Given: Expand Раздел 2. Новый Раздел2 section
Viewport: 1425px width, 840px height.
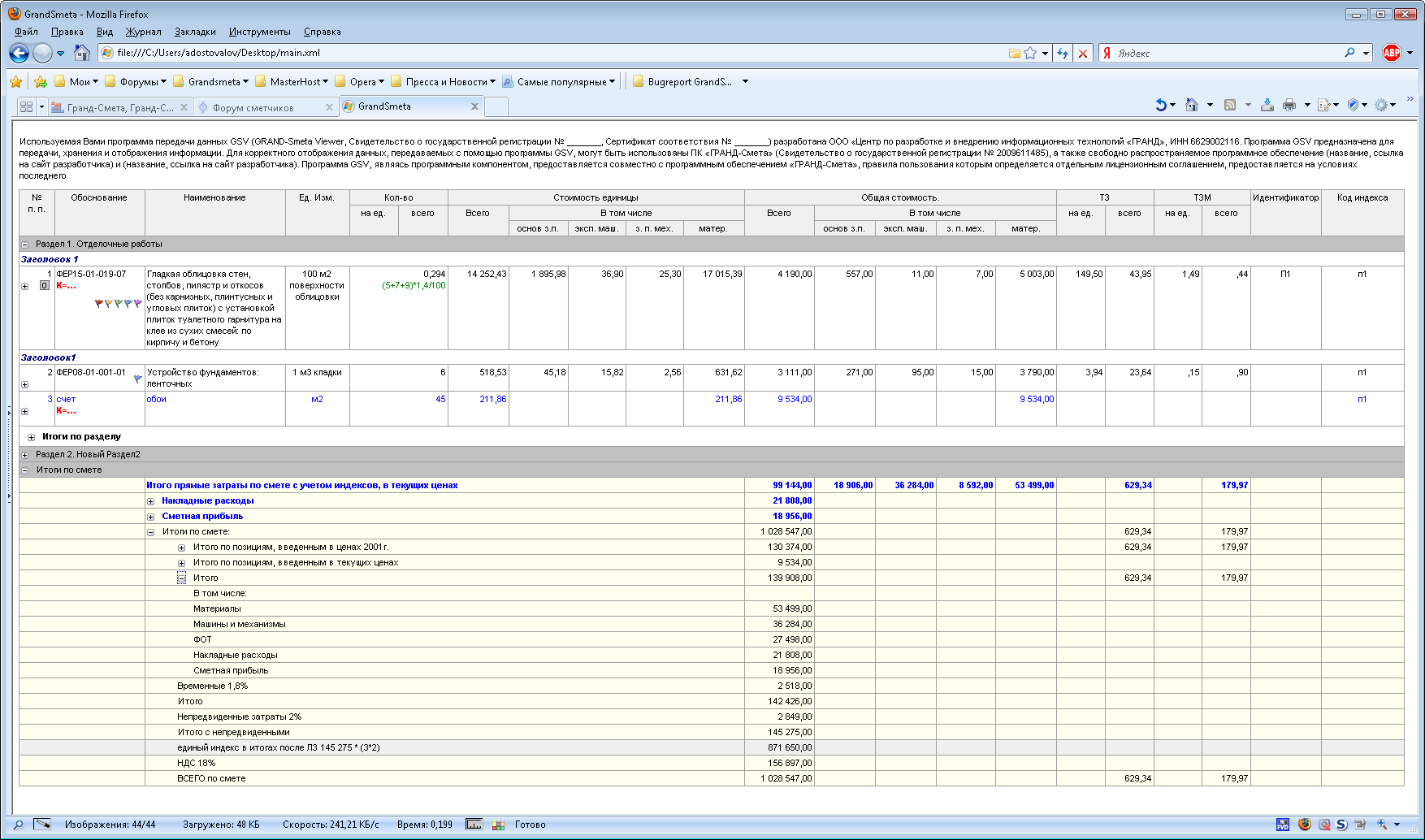Looking at the screenshot, I should pyautogui.click(x=25, y=455).
